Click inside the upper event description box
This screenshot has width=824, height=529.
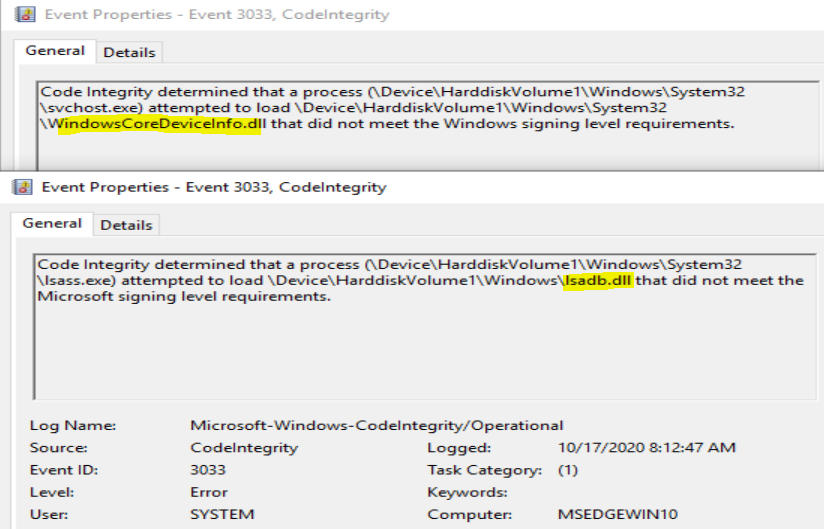[427, 126]
